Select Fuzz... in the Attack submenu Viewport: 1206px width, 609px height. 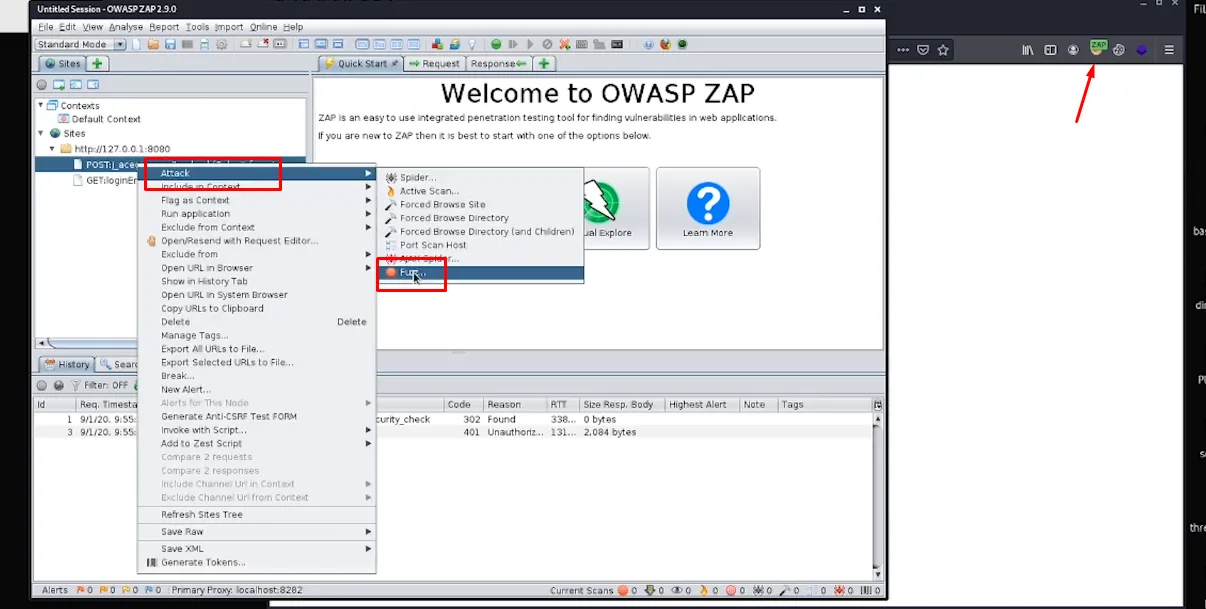(x=480, y=272)
